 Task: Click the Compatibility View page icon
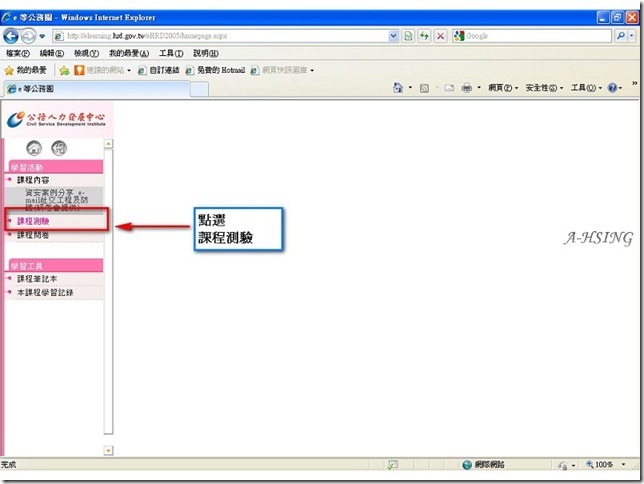pyautogui.click(x=408, y=36)
